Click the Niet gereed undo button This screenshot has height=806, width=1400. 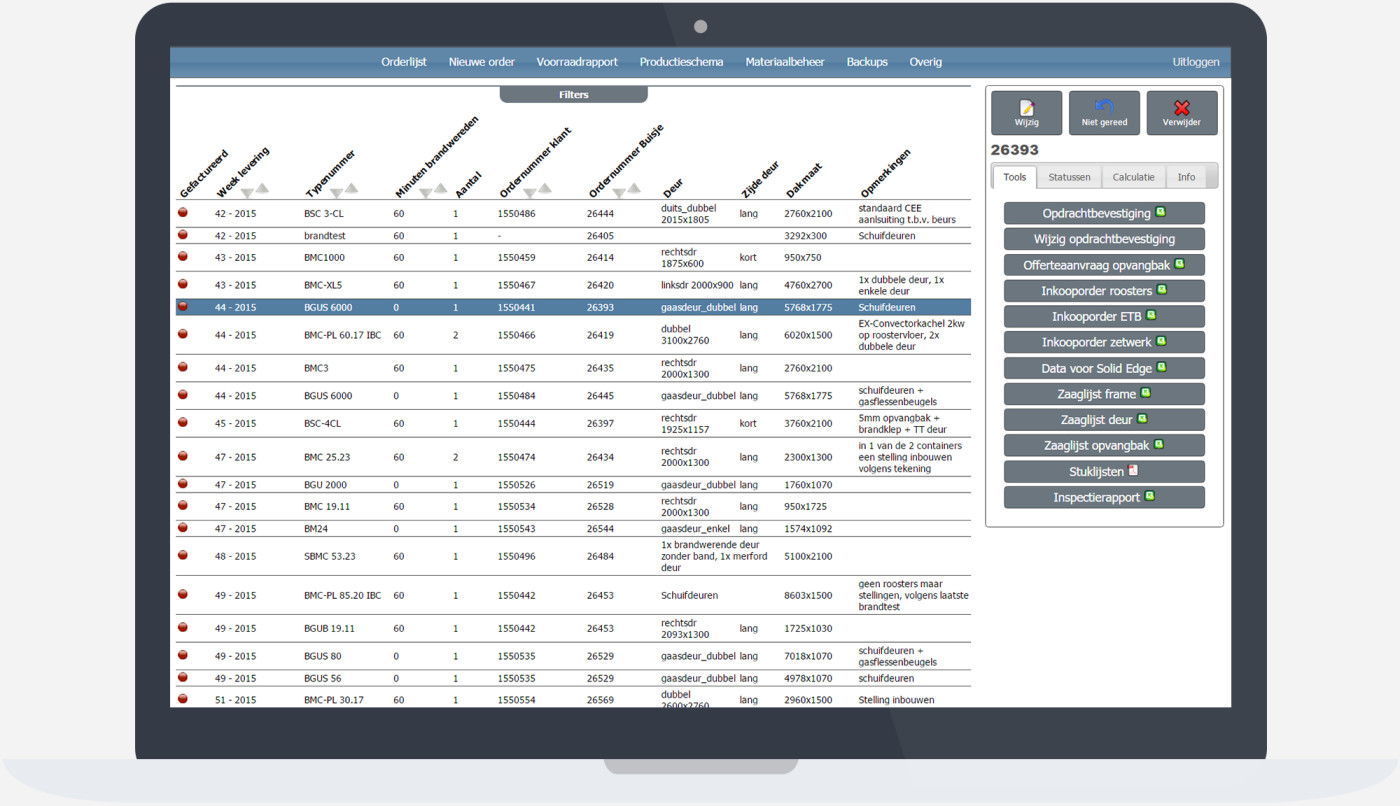click(x=1104, y=113)
